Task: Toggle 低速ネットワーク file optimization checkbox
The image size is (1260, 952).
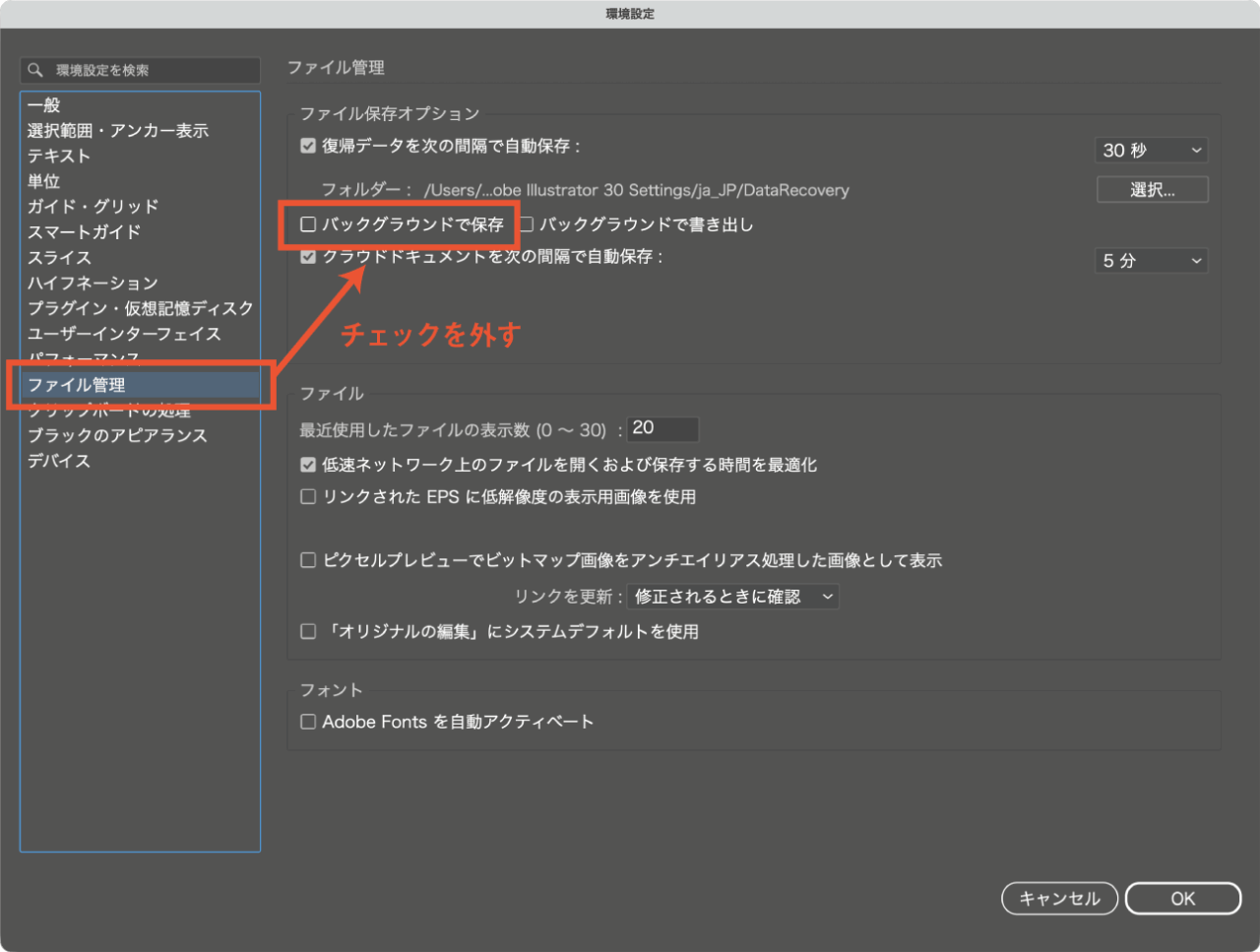Action: tap(308, 465)
